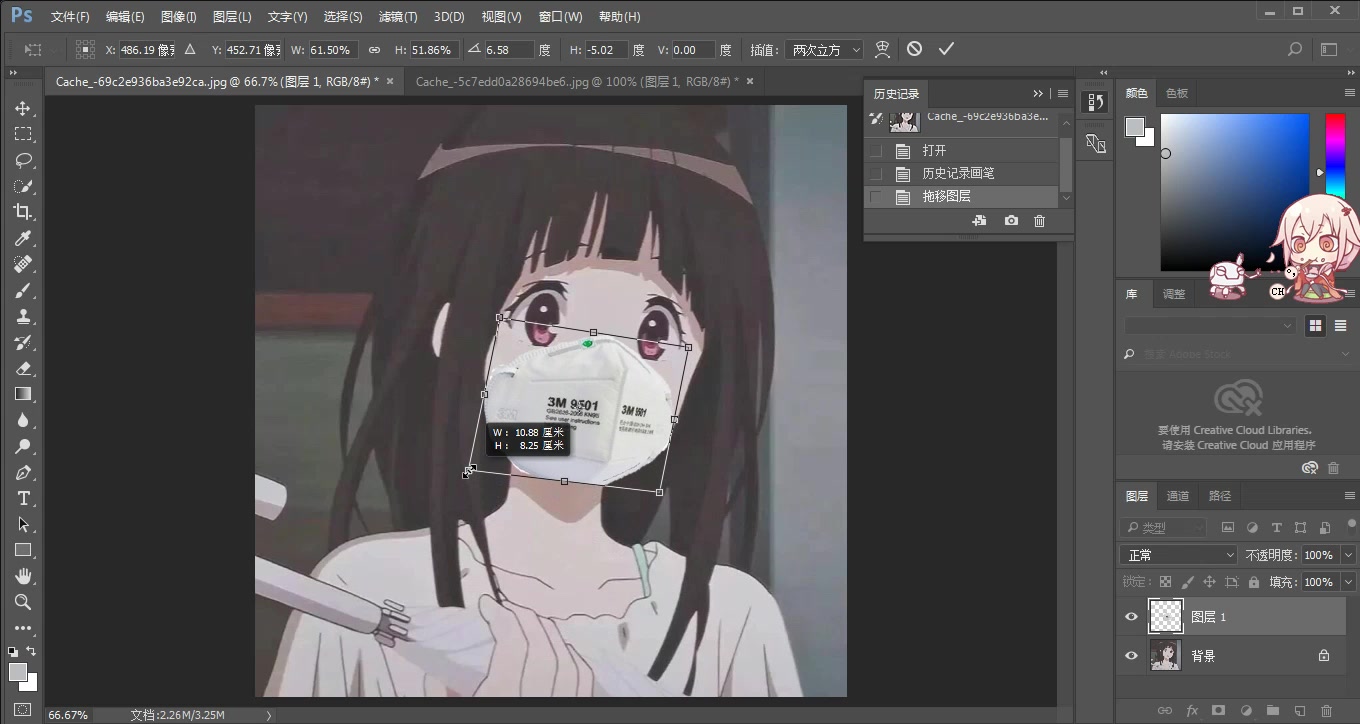Image resolution: width=1360 pixels, height=724 pixels.
Task: Open blend mode dropdown 正常
Action: pyautogui.click(x=1179, y=555)
